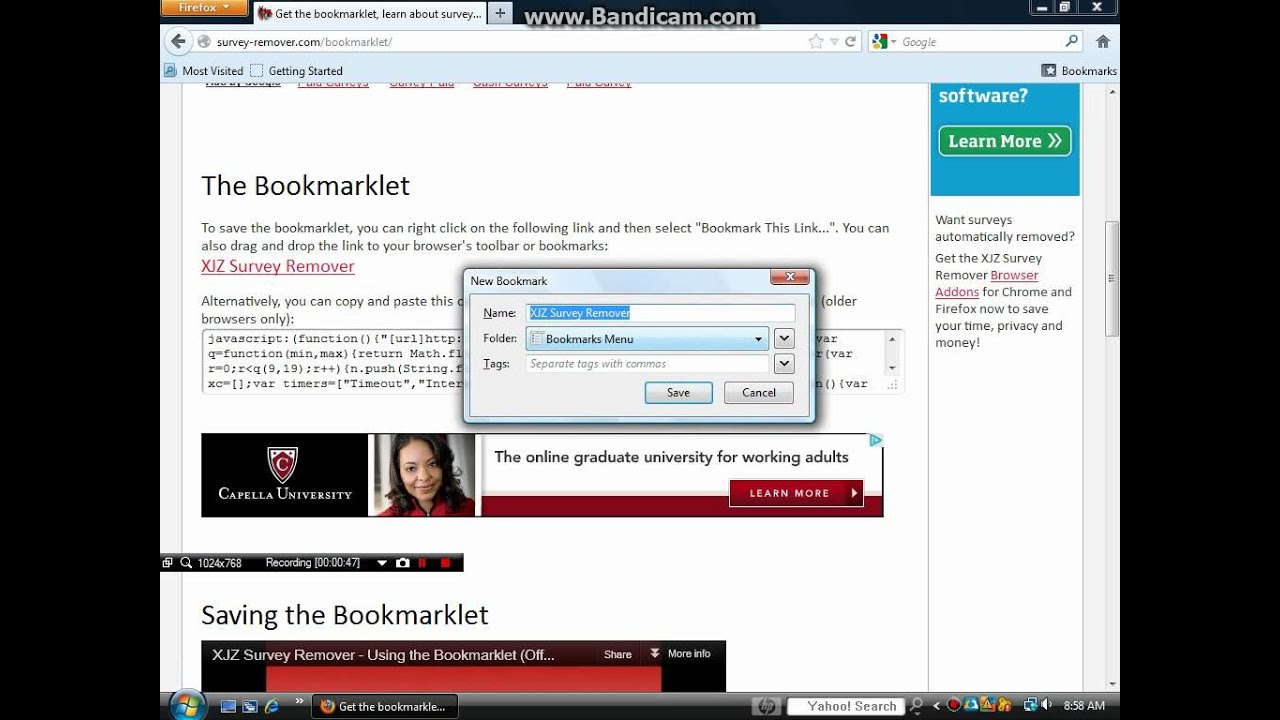Image resolution: width=1280 pixels, height=720 pixels.
Task: Close the New Bookmark dialog with X
Action: tap(790, 277)
